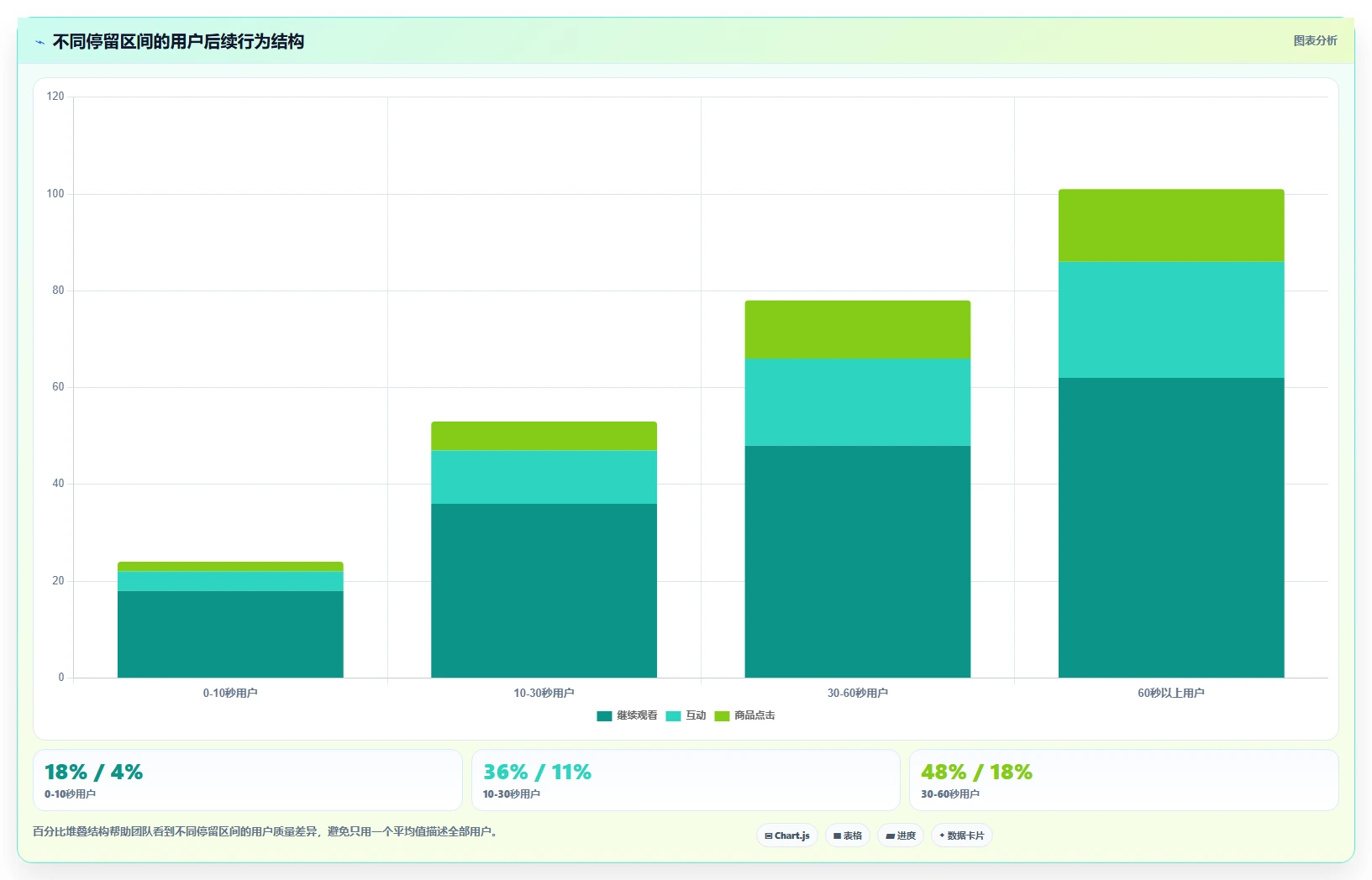
Task: Click the 36% / 11% stat card
Action: click(686, 780)
